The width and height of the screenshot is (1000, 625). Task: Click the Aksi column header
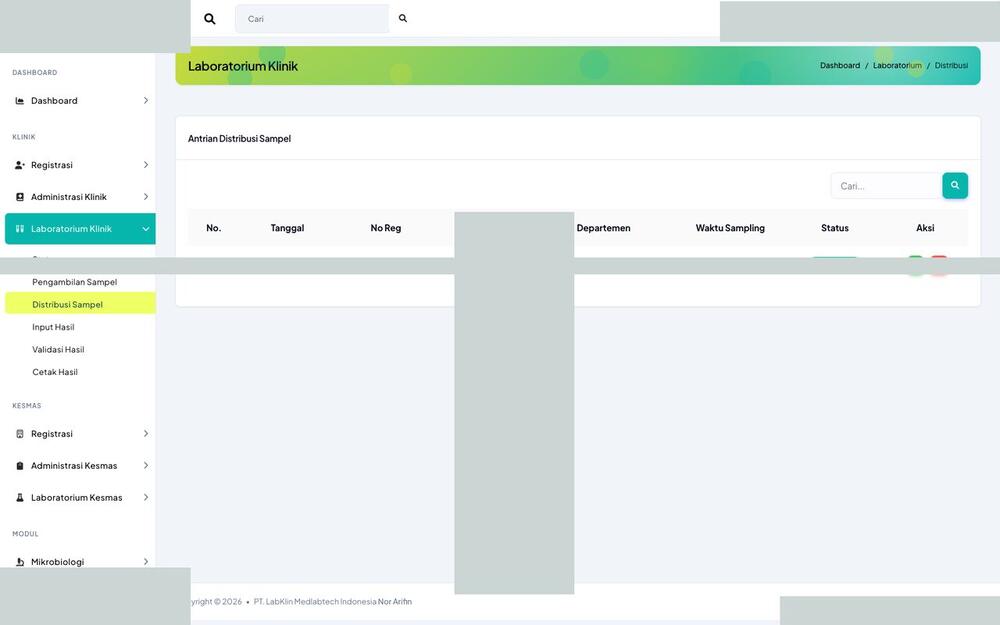tap(925, 228)
